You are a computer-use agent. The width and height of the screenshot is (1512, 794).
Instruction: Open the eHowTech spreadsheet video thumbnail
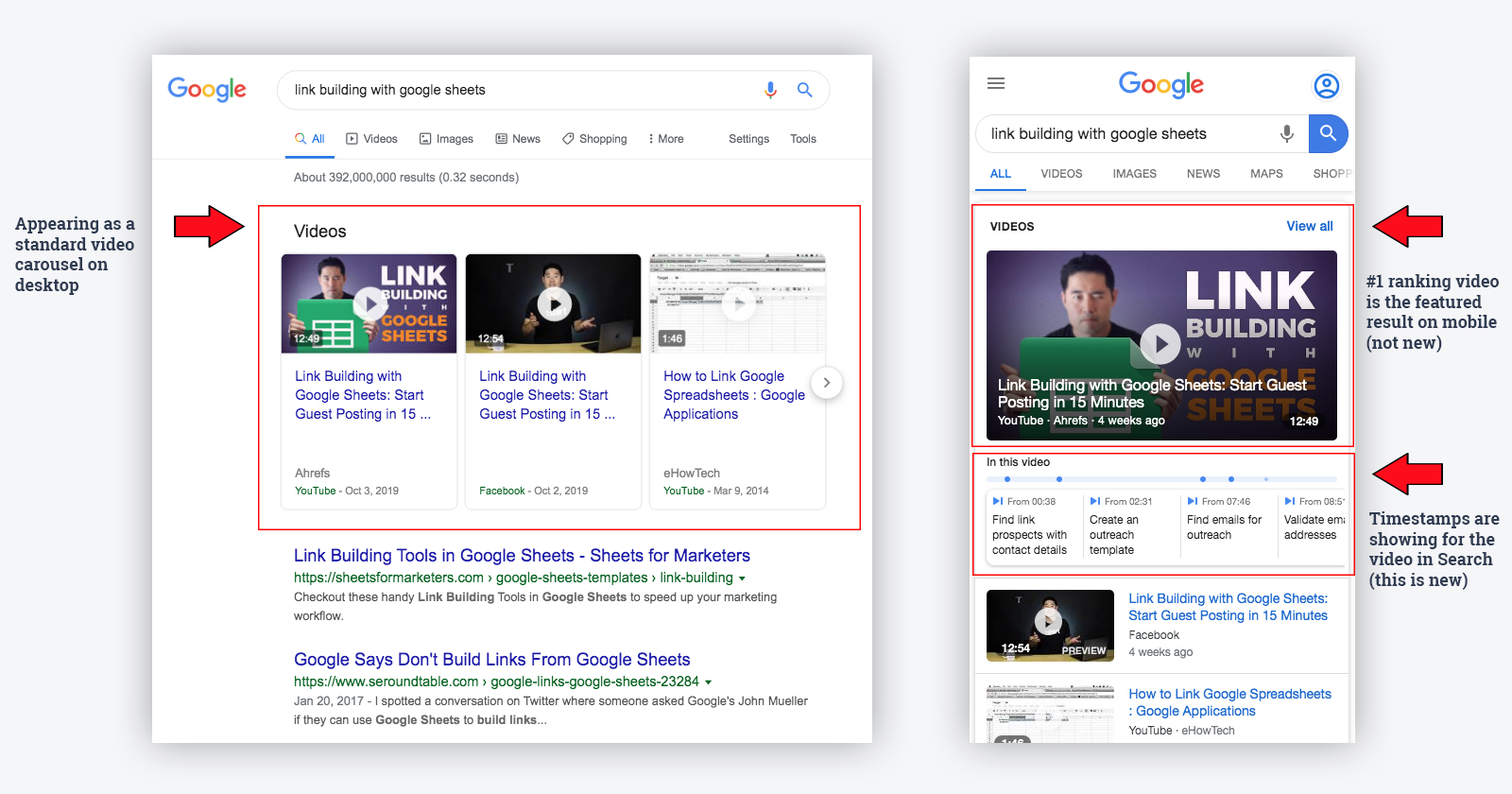click(737, 303)
